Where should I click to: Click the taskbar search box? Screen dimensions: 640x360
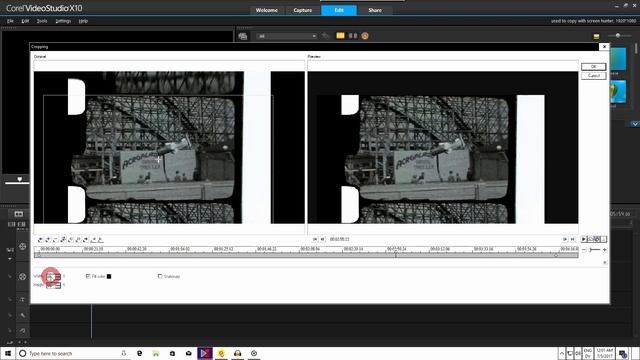click(73, 353)
